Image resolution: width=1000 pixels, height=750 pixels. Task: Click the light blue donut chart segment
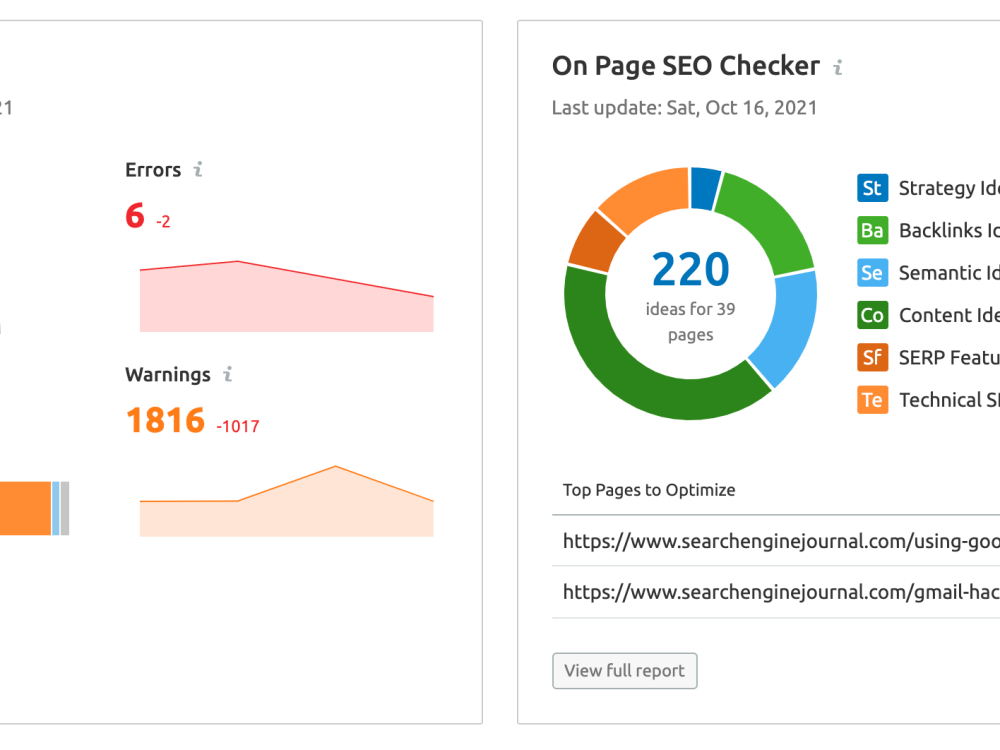click(788, 325)
